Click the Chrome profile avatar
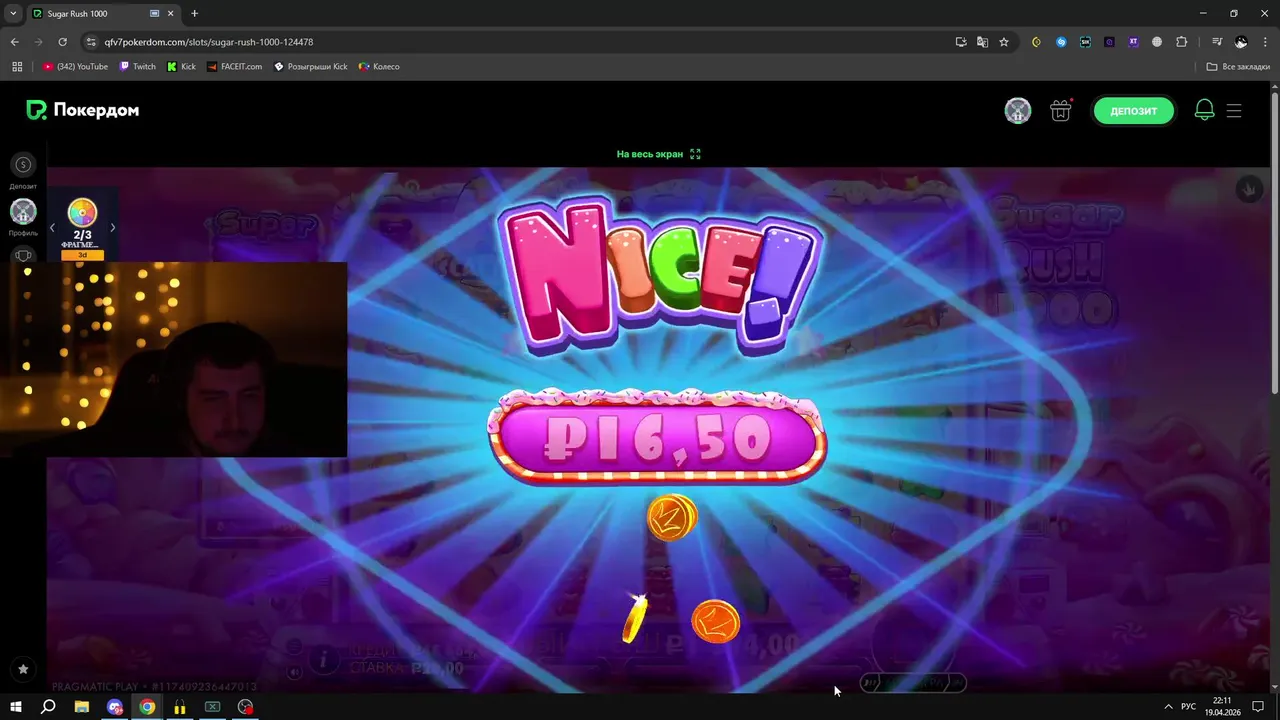Screen dimensions: 1280x720 coord(1241,42)
